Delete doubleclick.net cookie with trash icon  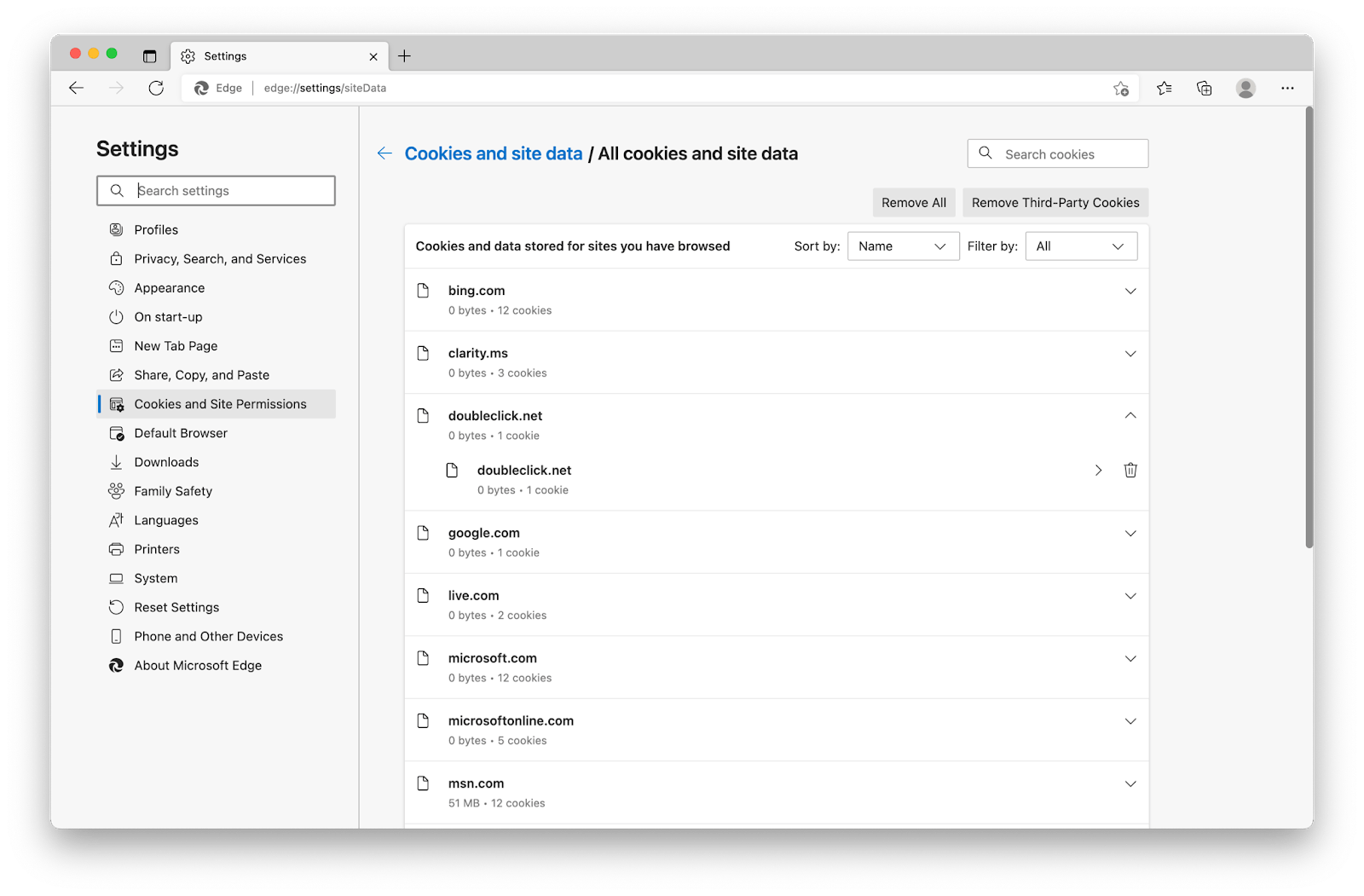[1130, 470]
